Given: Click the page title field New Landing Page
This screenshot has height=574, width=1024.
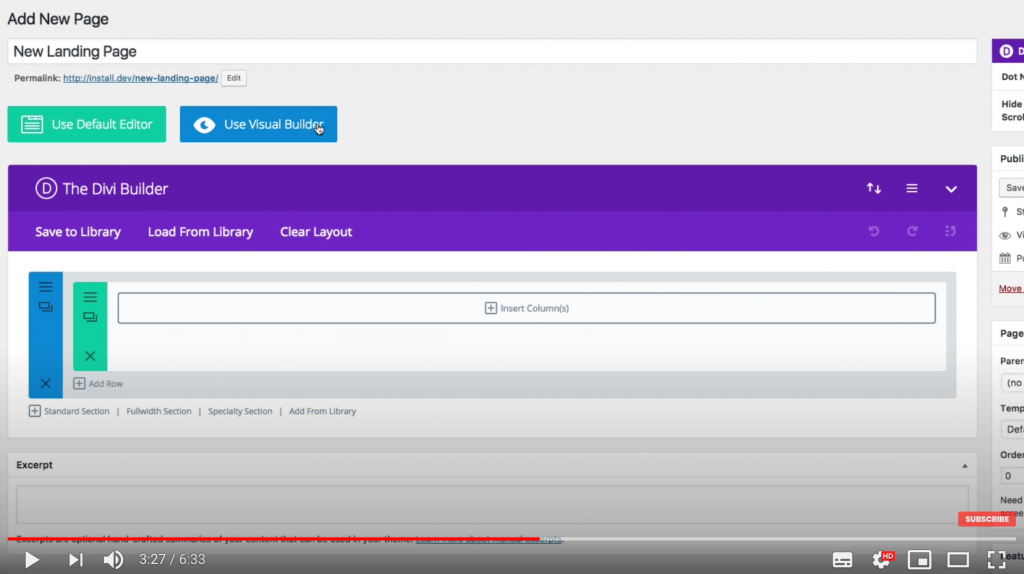Looking at the screenshot, I should pyautogui.click(x=492, y=52).
